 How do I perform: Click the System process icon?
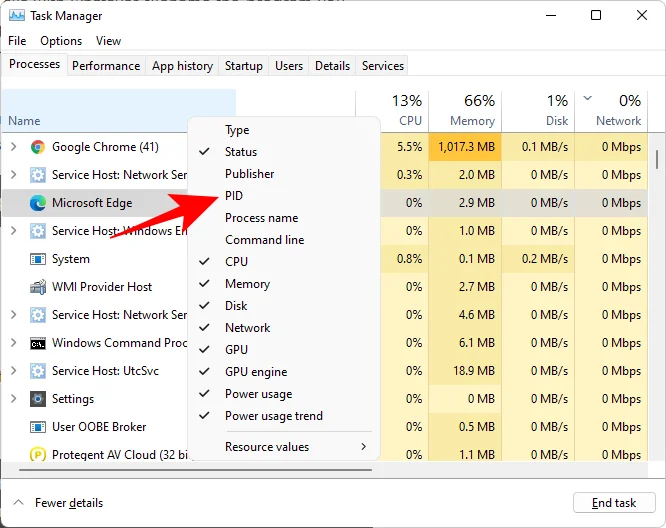pos(38,259)
